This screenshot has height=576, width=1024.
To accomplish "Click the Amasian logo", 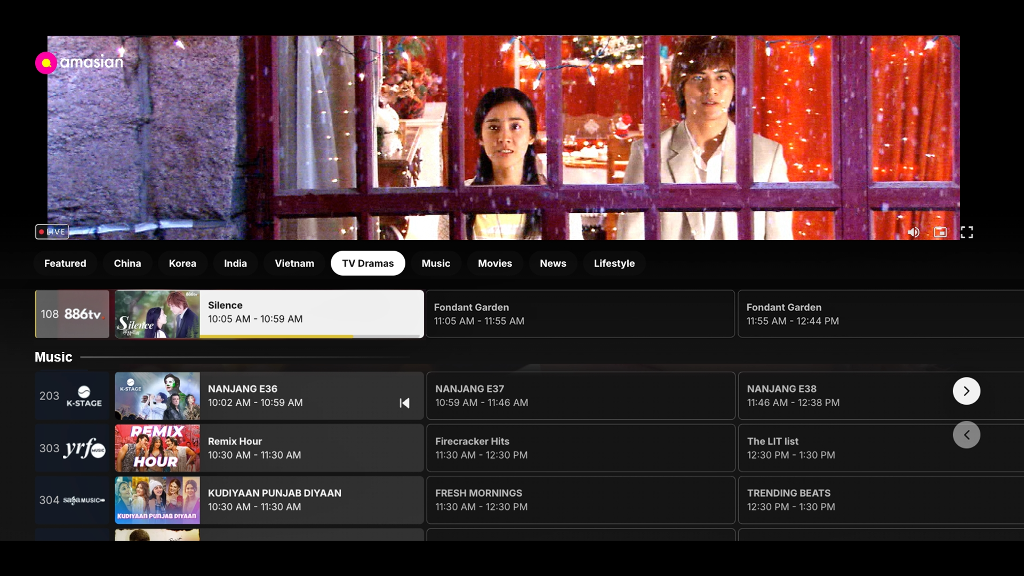I will (80, 63).
